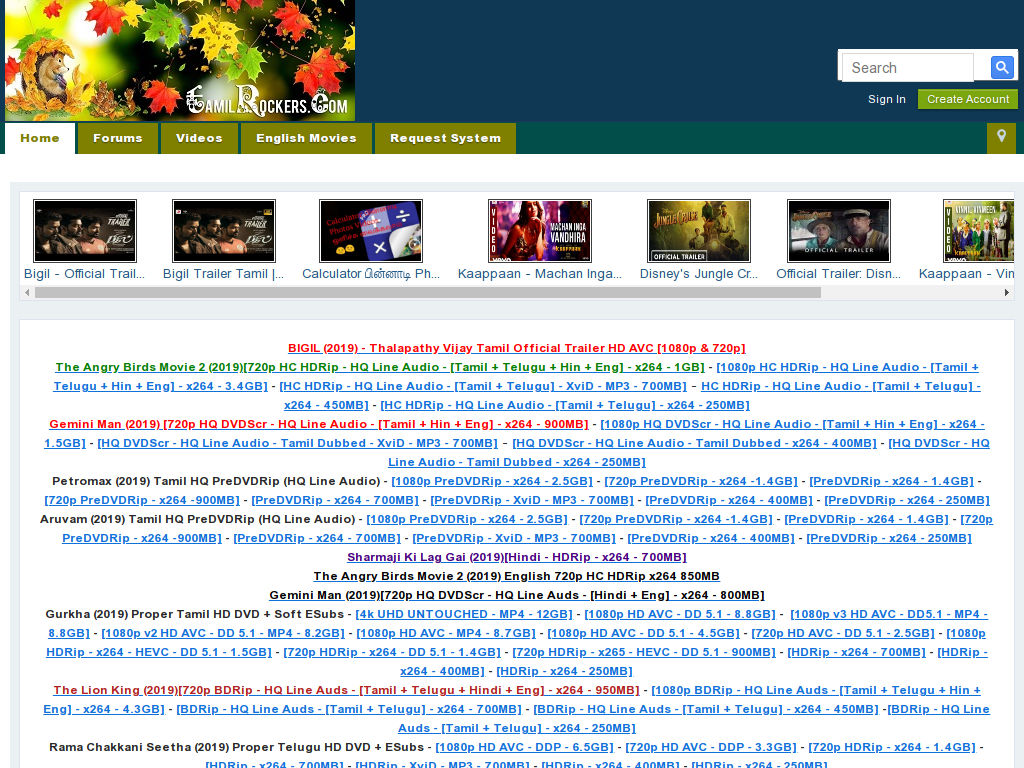The image size is (1024, 768).
Task: Click the blue search magnifier button
Action: [1002, 67]
